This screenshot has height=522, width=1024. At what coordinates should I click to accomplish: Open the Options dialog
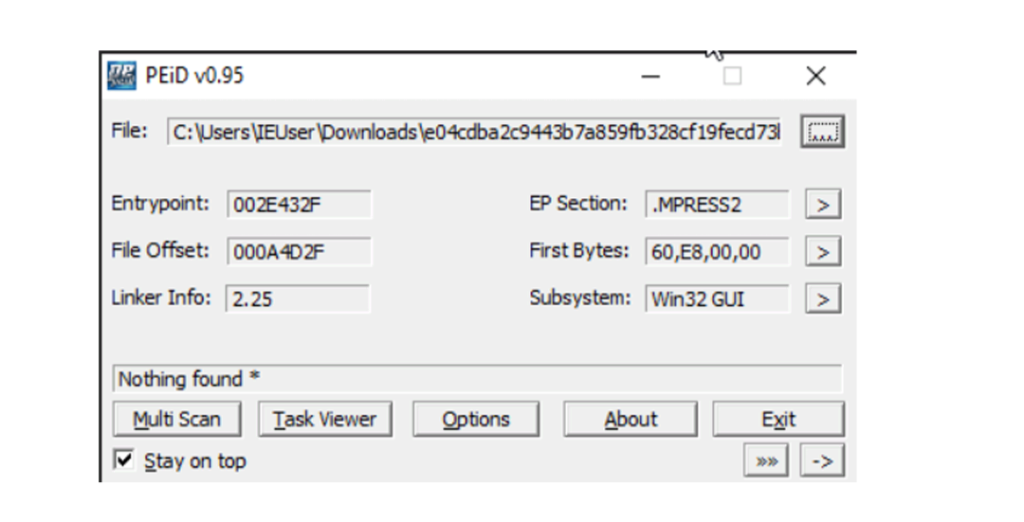pyautogui.click(x=476, y=419)
